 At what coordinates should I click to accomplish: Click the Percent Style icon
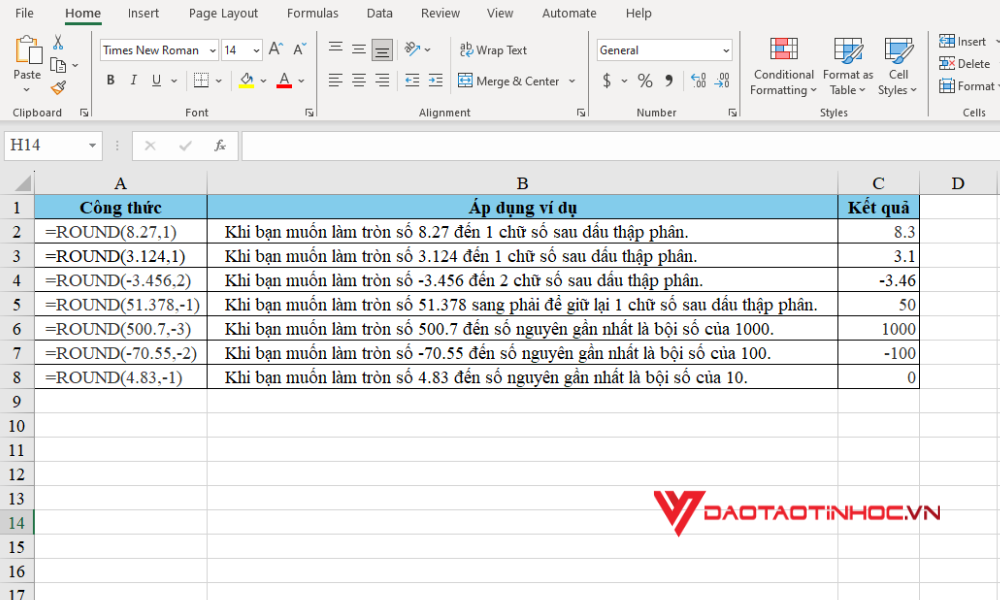[x=645, y=80]
